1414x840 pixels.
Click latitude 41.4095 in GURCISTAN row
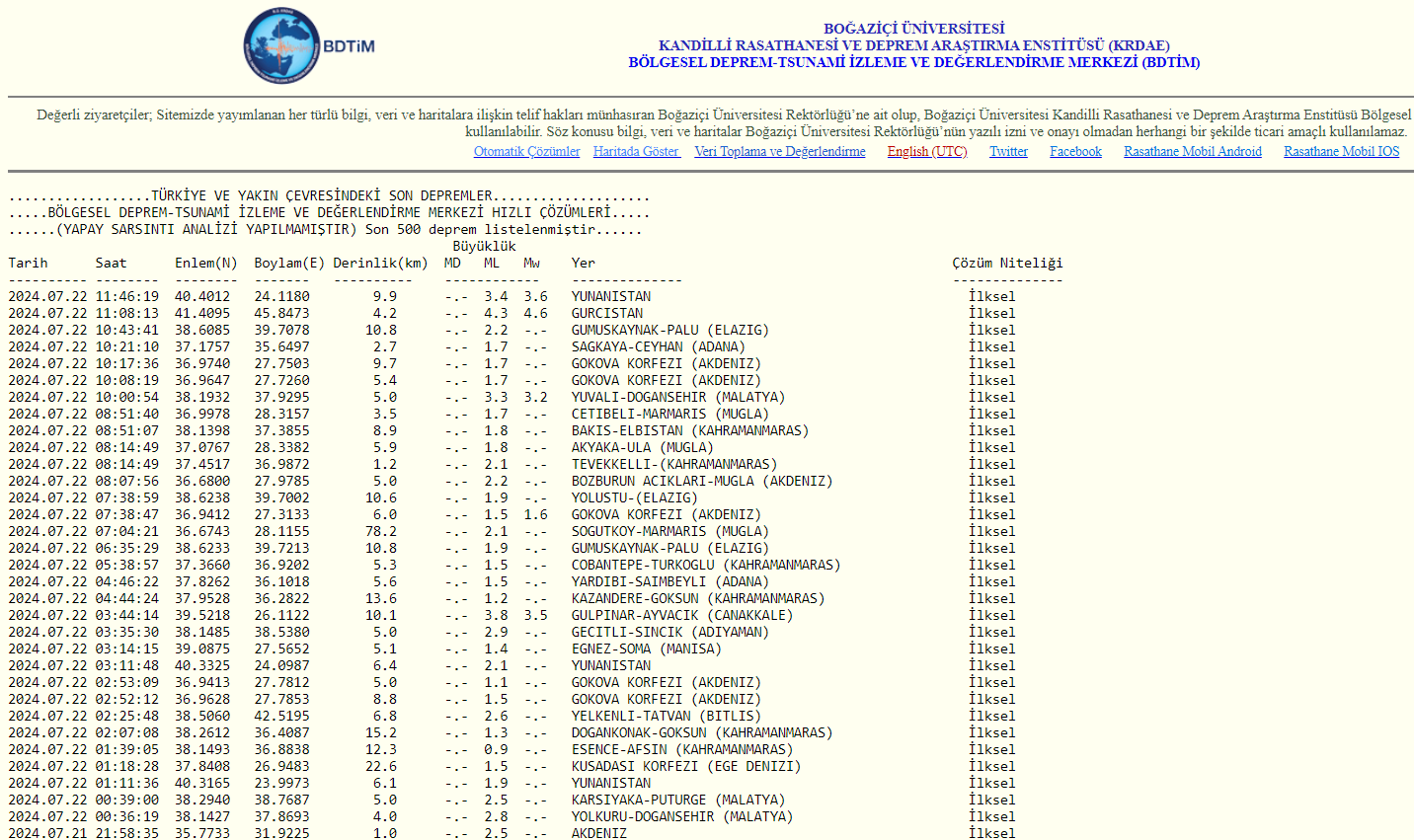coord(202,313)
